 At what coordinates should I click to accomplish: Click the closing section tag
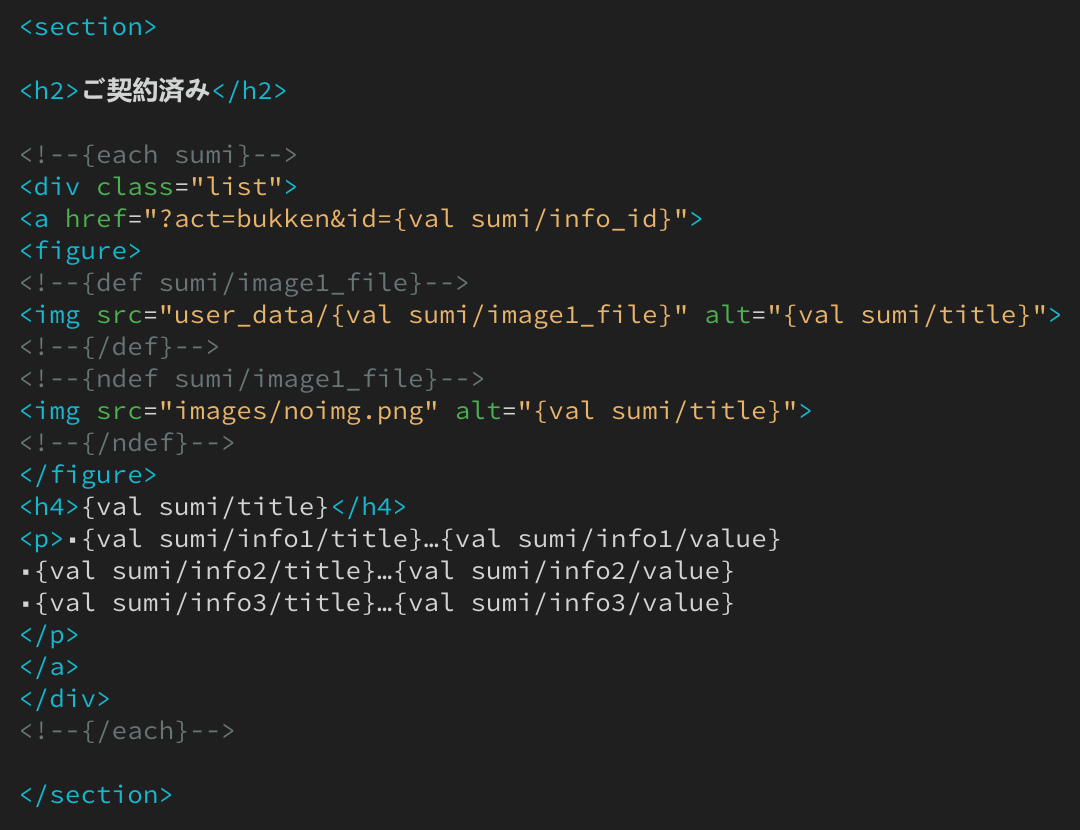pos(96,795)
